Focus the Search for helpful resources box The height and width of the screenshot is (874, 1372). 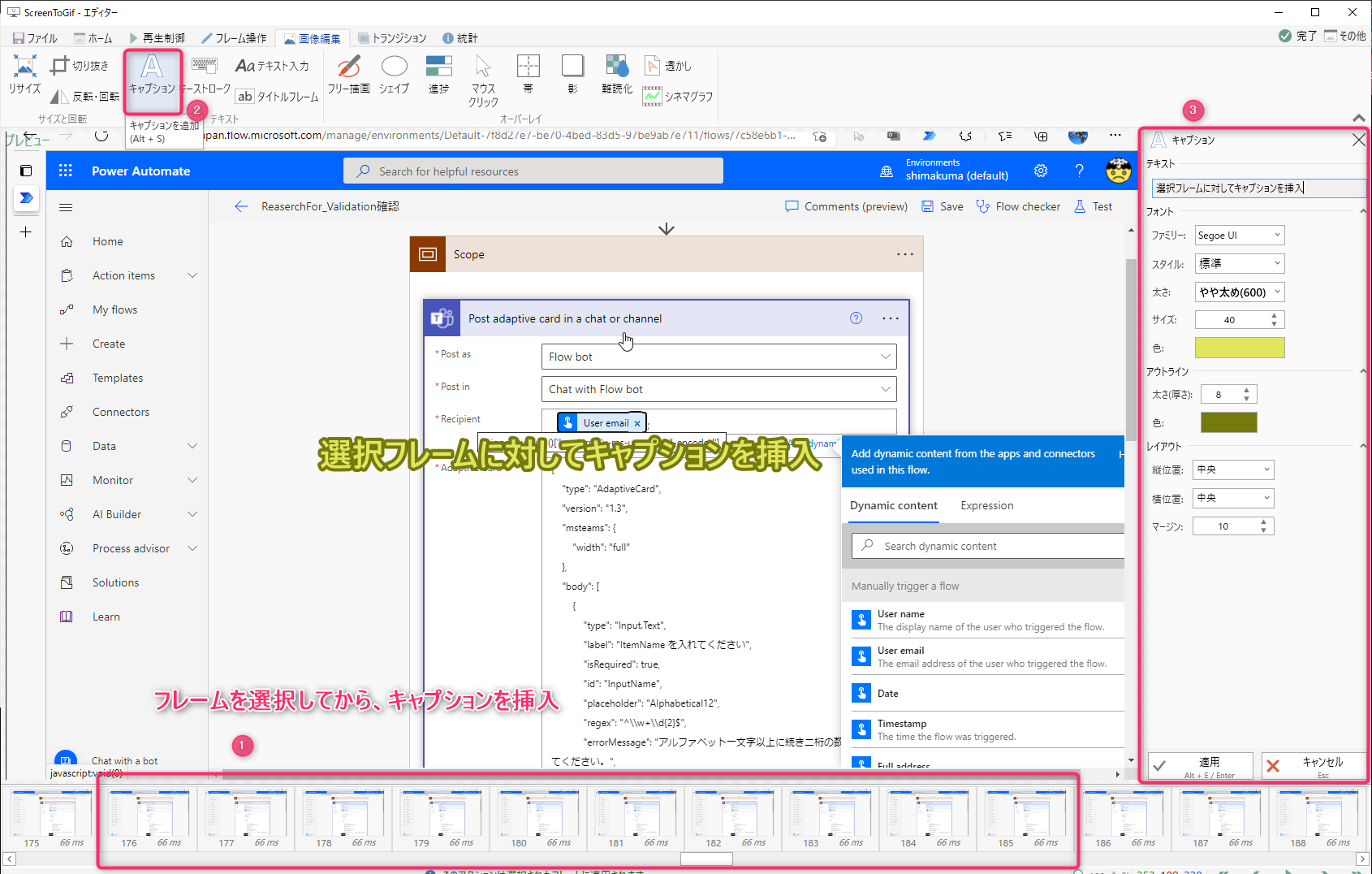click(x=533, y=171)
